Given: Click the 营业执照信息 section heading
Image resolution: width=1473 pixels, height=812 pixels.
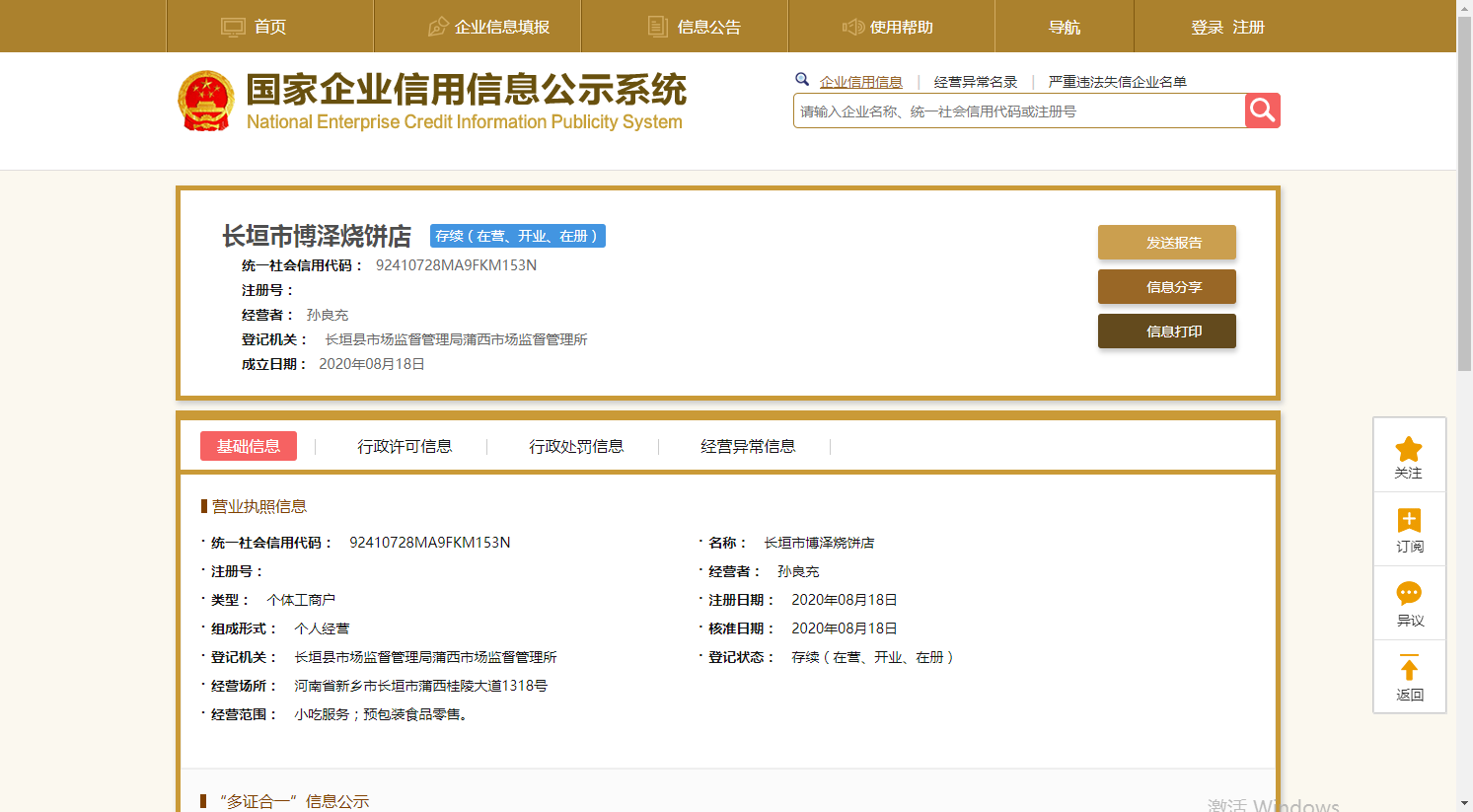Looking at the screenshot, I should click(x=259, y=506).
